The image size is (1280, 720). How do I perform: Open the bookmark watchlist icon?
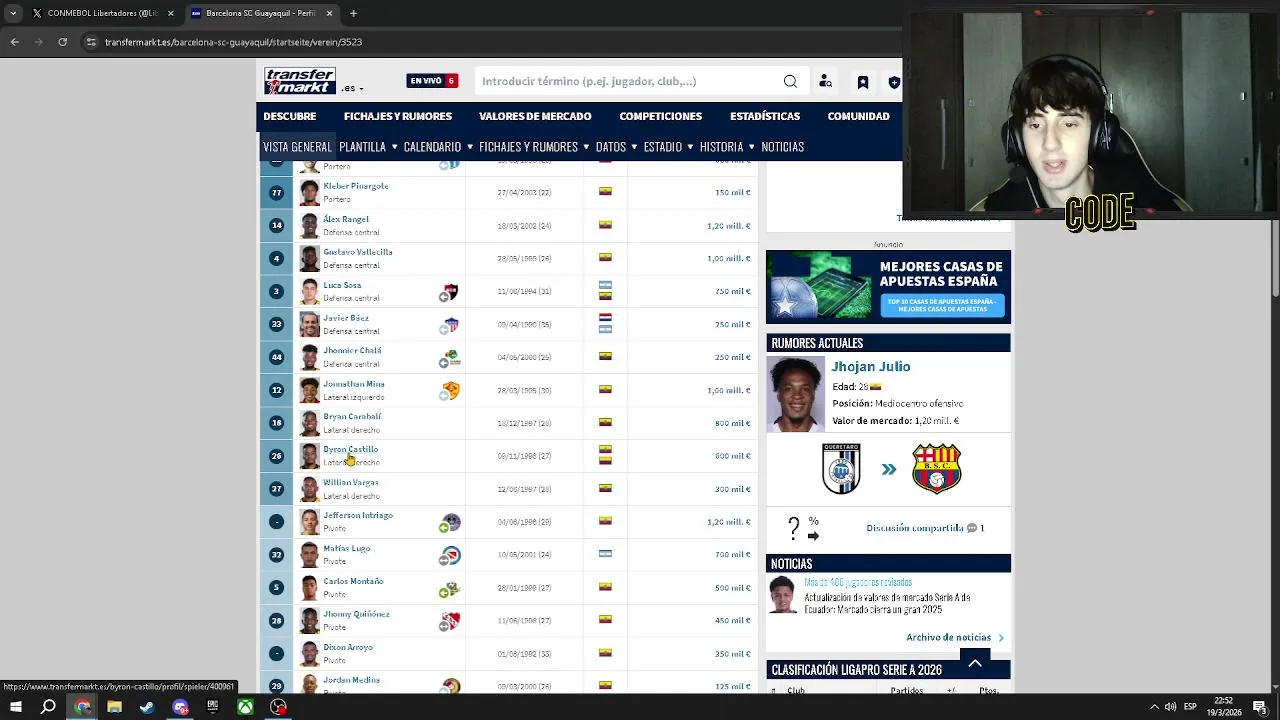(863, 82)
